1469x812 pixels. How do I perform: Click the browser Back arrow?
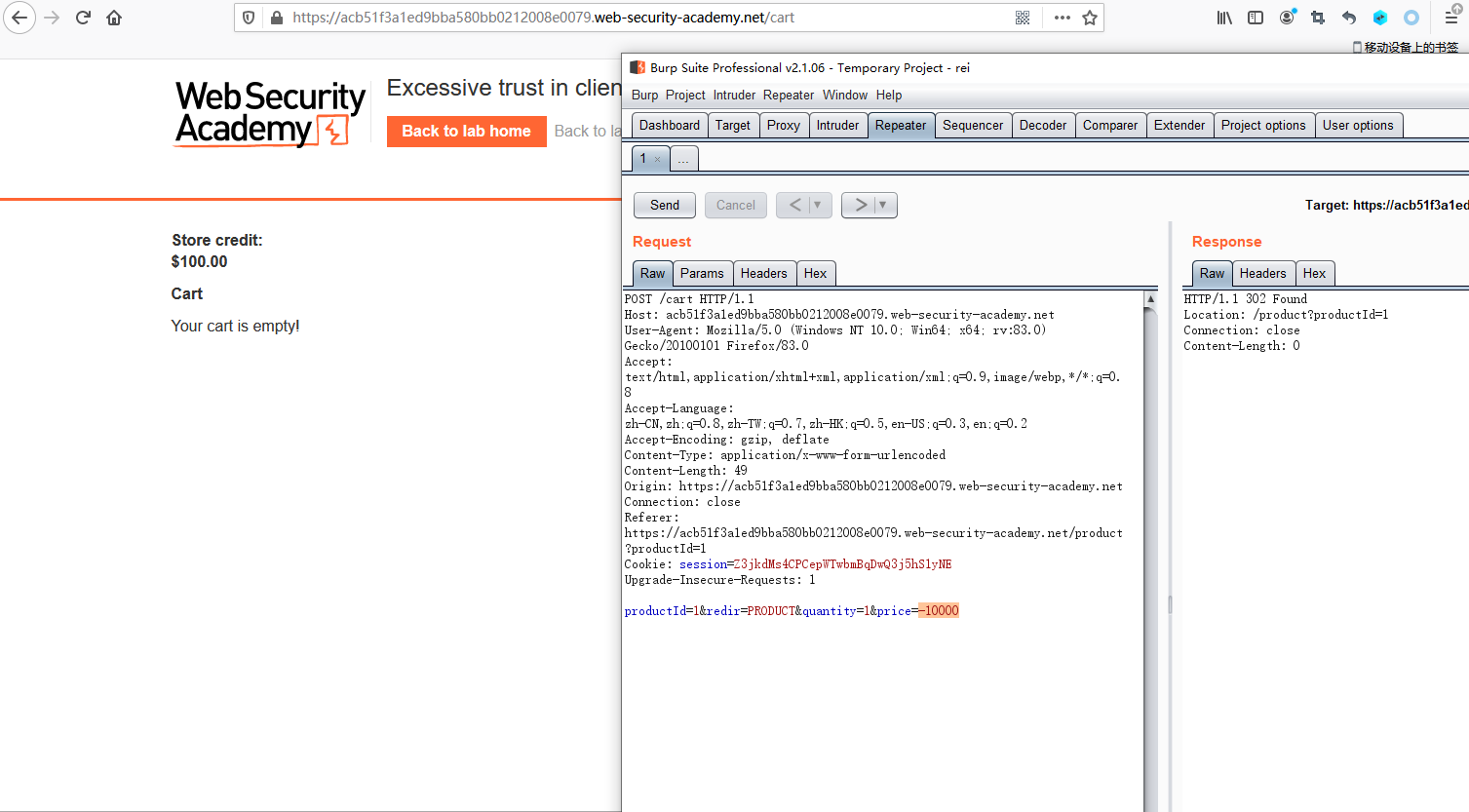19,18
